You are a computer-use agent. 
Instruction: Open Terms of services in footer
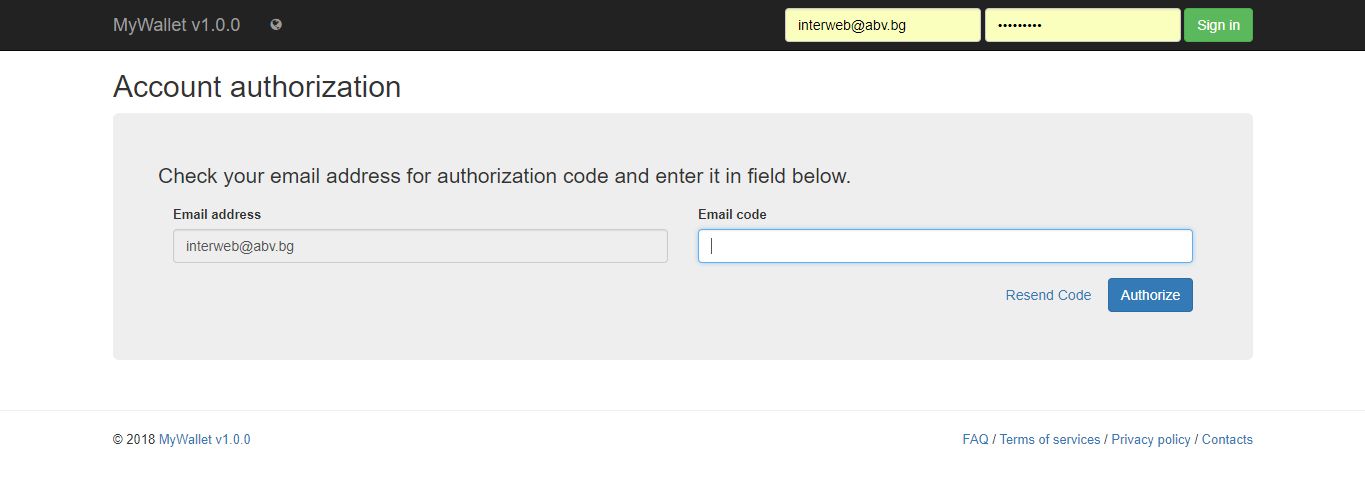point(1050,439)
